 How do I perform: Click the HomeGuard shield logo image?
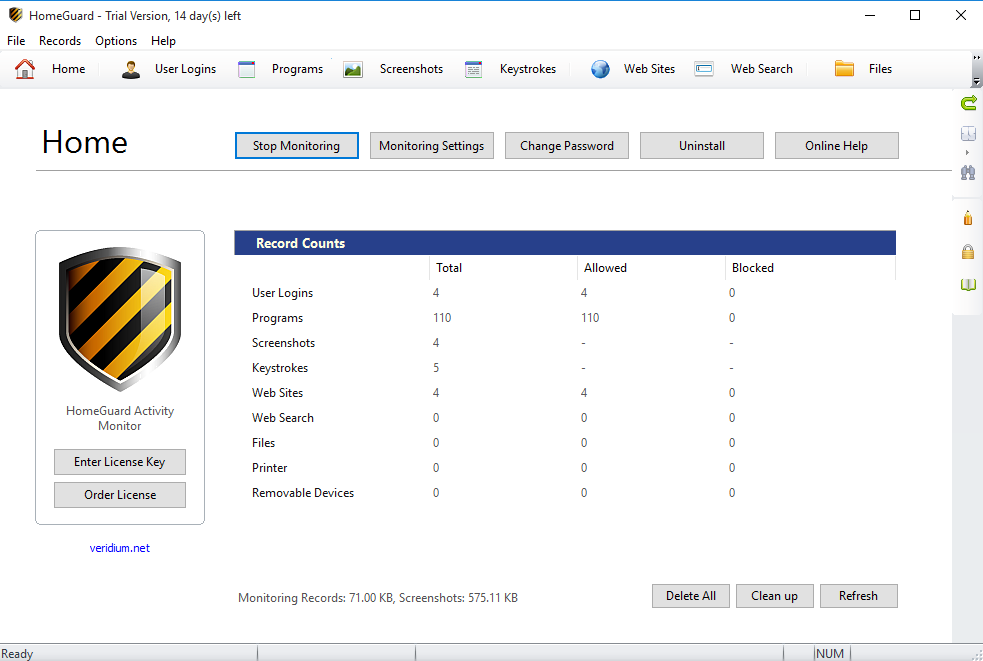[x=120, y=319]
